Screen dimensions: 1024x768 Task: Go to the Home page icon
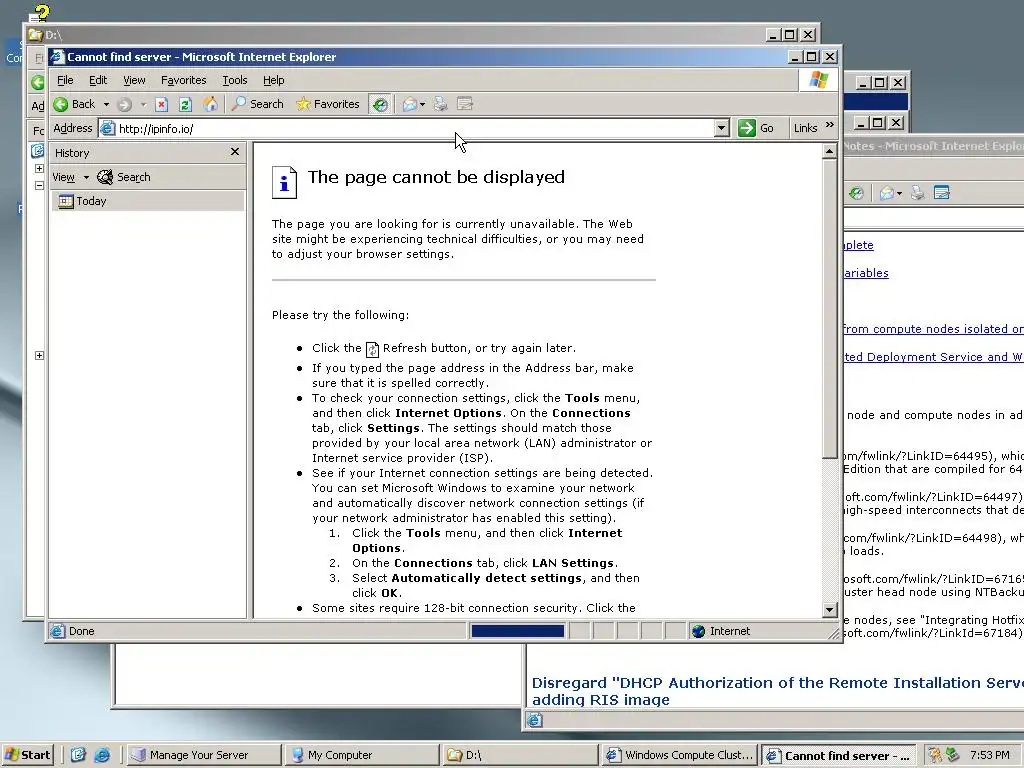(x=210, y=104)
